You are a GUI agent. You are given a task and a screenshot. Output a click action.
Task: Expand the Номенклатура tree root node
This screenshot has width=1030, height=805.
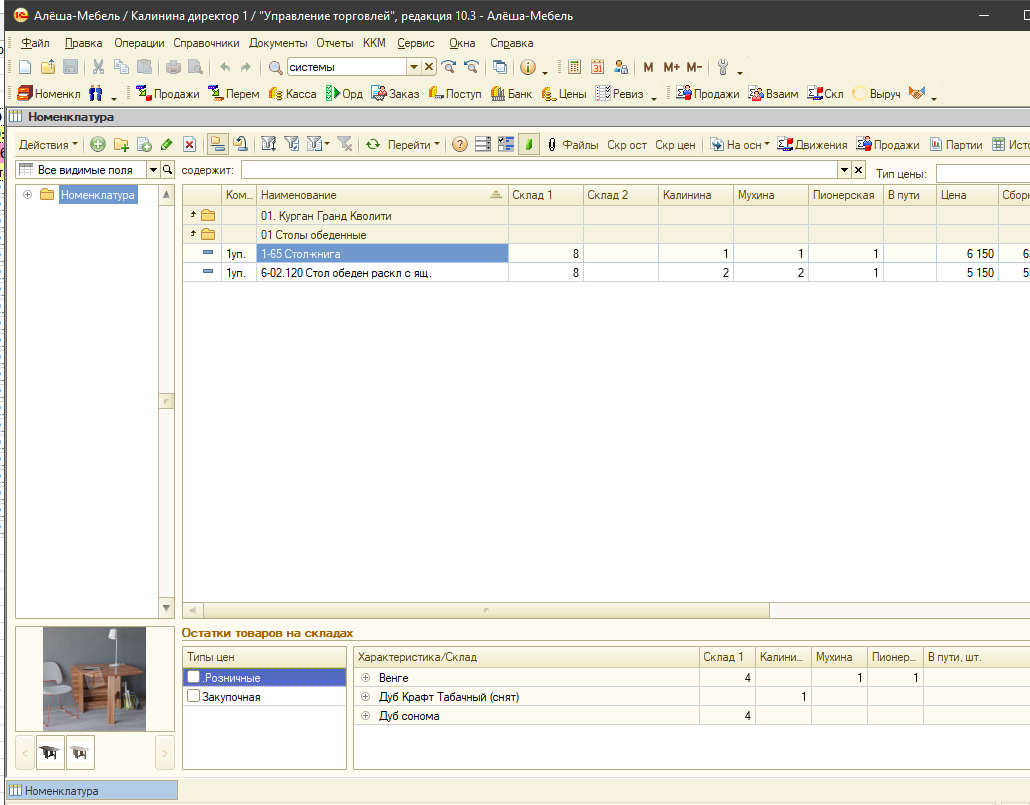tap(28, 195)
